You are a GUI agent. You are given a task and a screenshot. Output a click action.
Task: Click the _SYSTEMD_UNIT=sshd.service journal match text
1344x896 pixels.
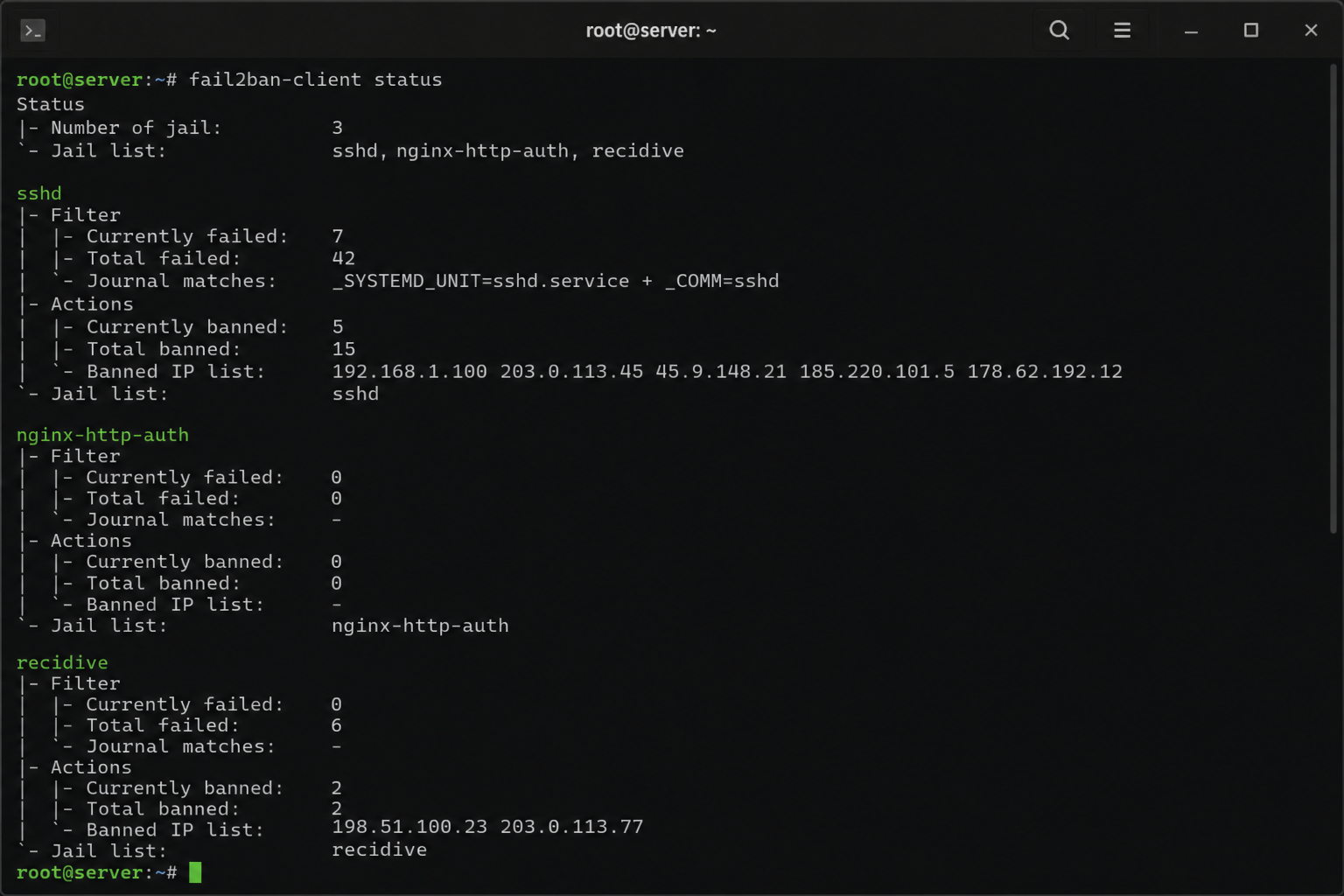coord(480,281)
